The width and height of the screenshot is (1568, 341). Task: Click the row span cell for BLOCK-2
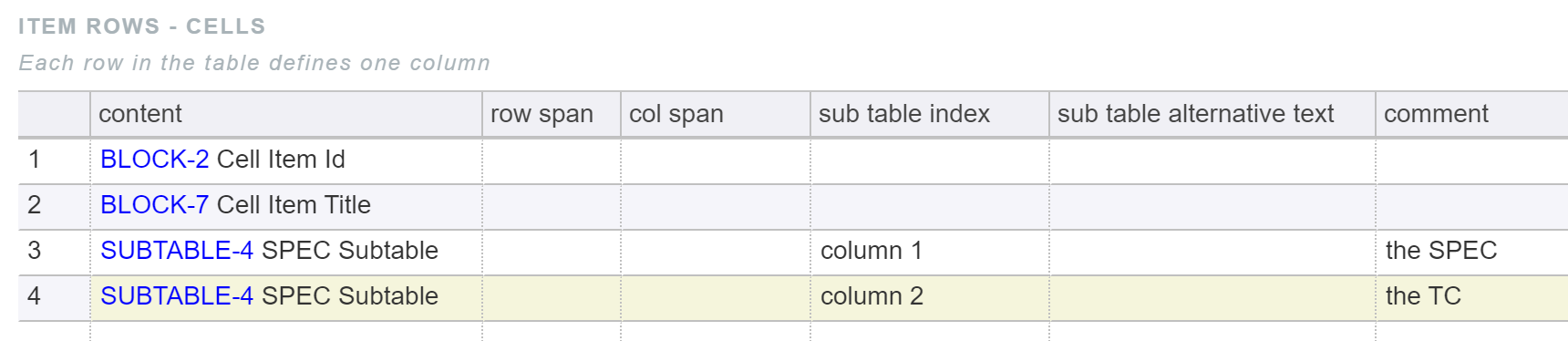click(552, 161)
